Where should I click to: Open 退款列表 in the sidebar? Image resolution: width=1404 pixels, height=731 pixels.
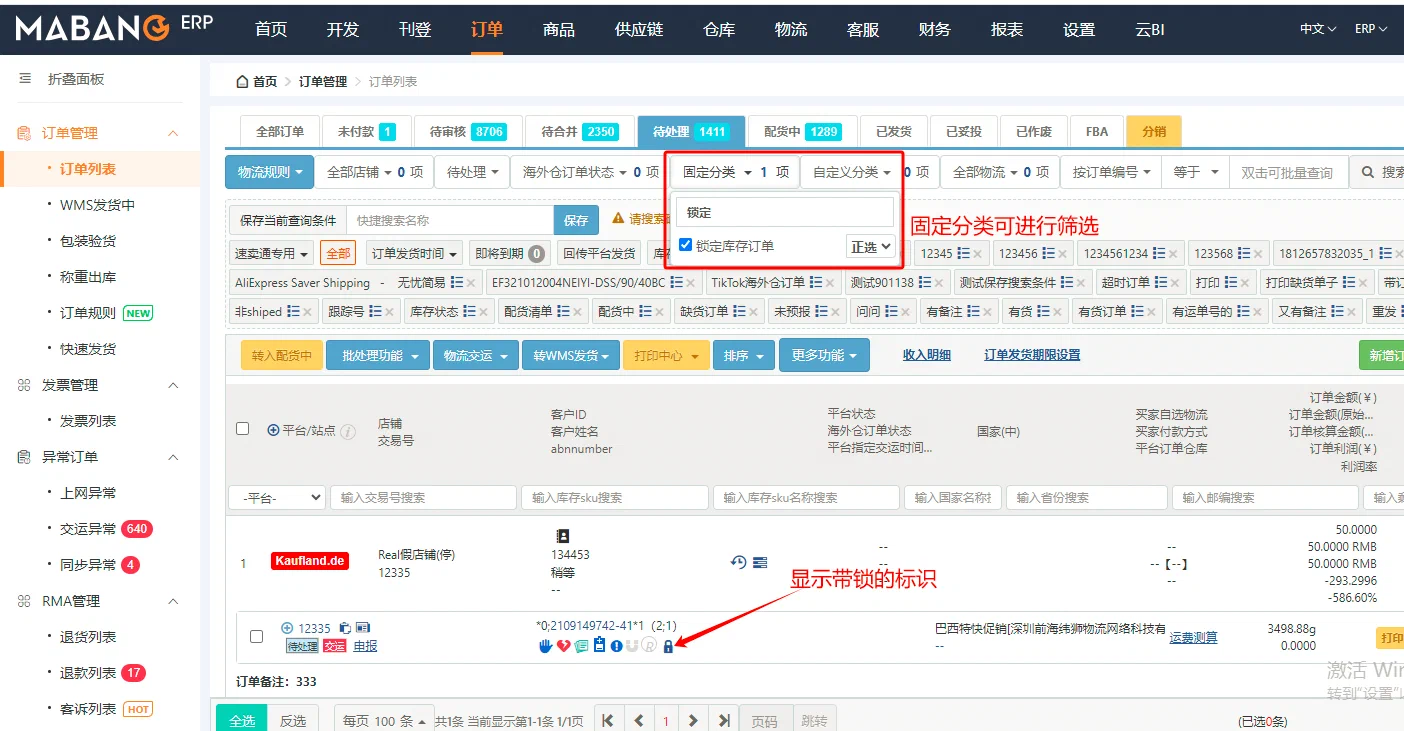point(88,673)
